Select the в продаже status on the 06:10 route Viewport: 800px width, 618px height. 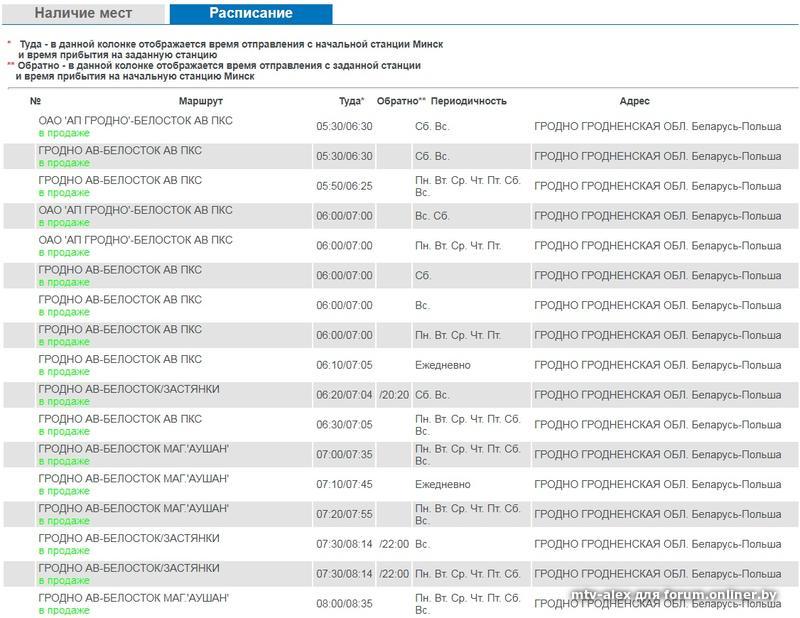click(64, 372)
